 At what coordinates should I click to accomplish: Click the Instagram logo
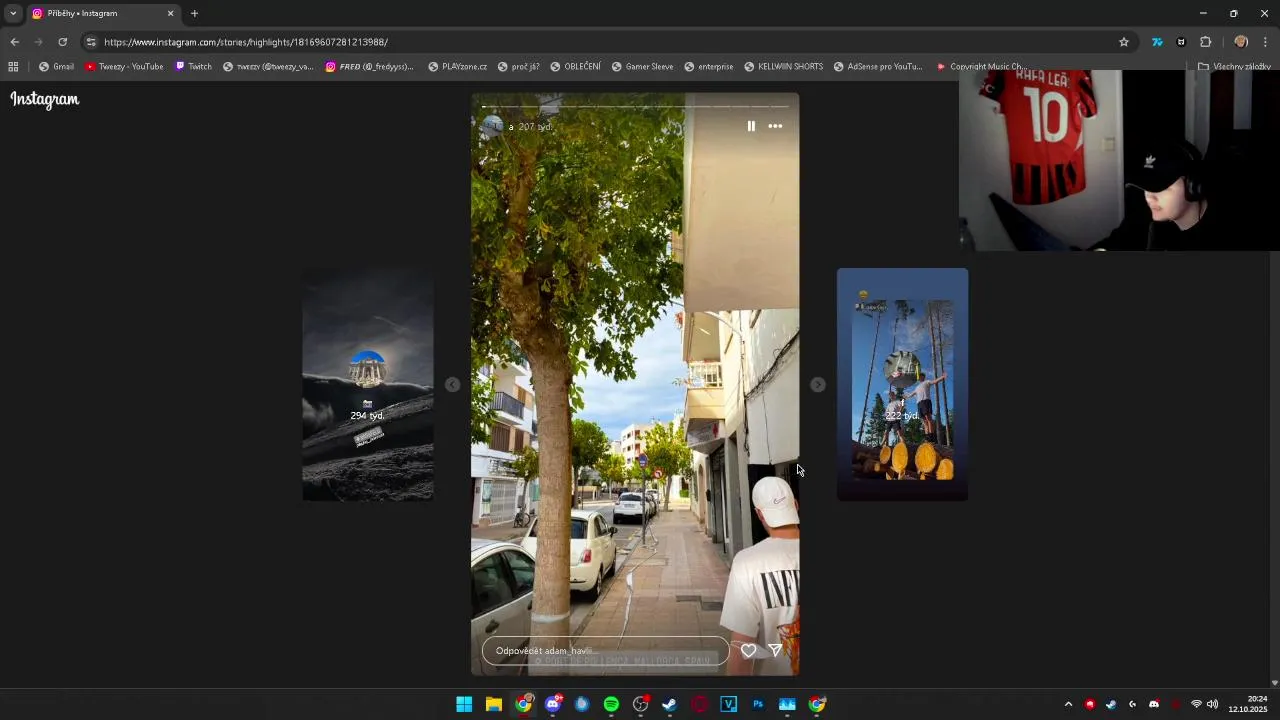click(45, 99)
